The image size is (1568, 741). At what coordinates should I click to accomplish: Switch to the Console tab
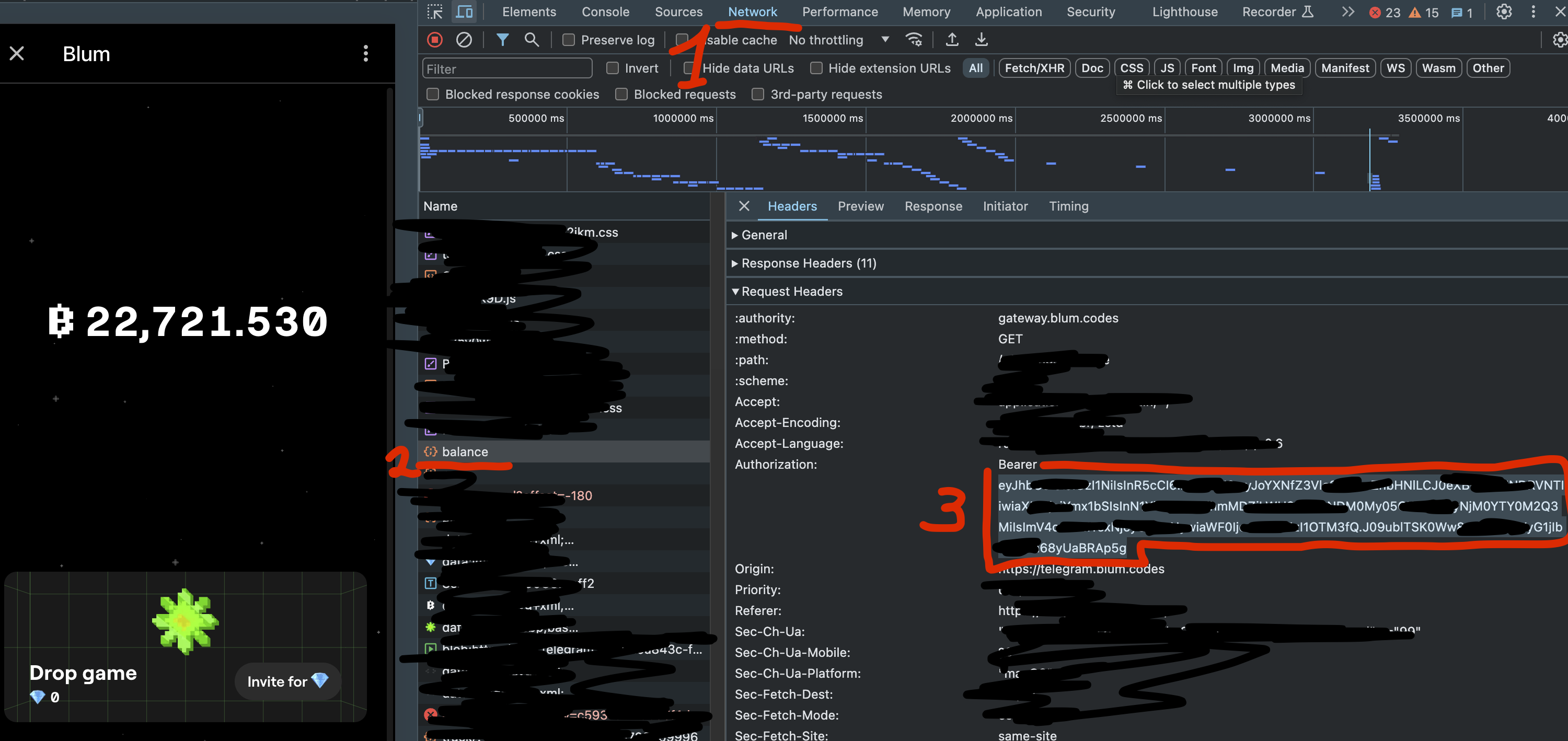coord(605,11)
